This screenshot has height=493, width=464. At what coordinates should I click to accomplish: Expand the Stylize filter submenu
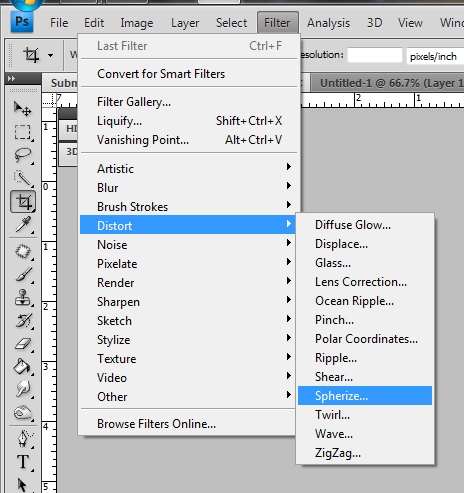coord(188,340)
